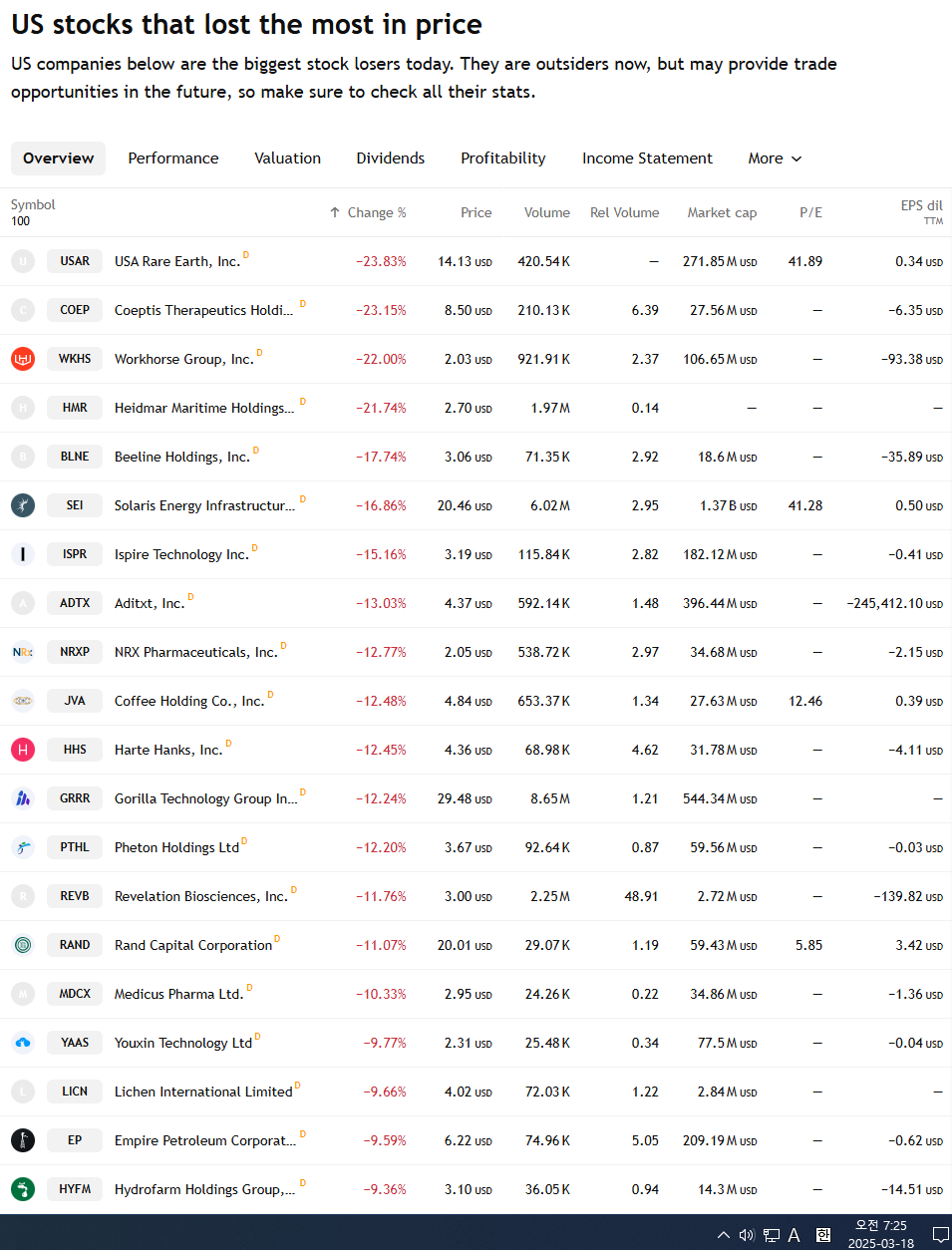Sort by the Change % column

[368, 212]
